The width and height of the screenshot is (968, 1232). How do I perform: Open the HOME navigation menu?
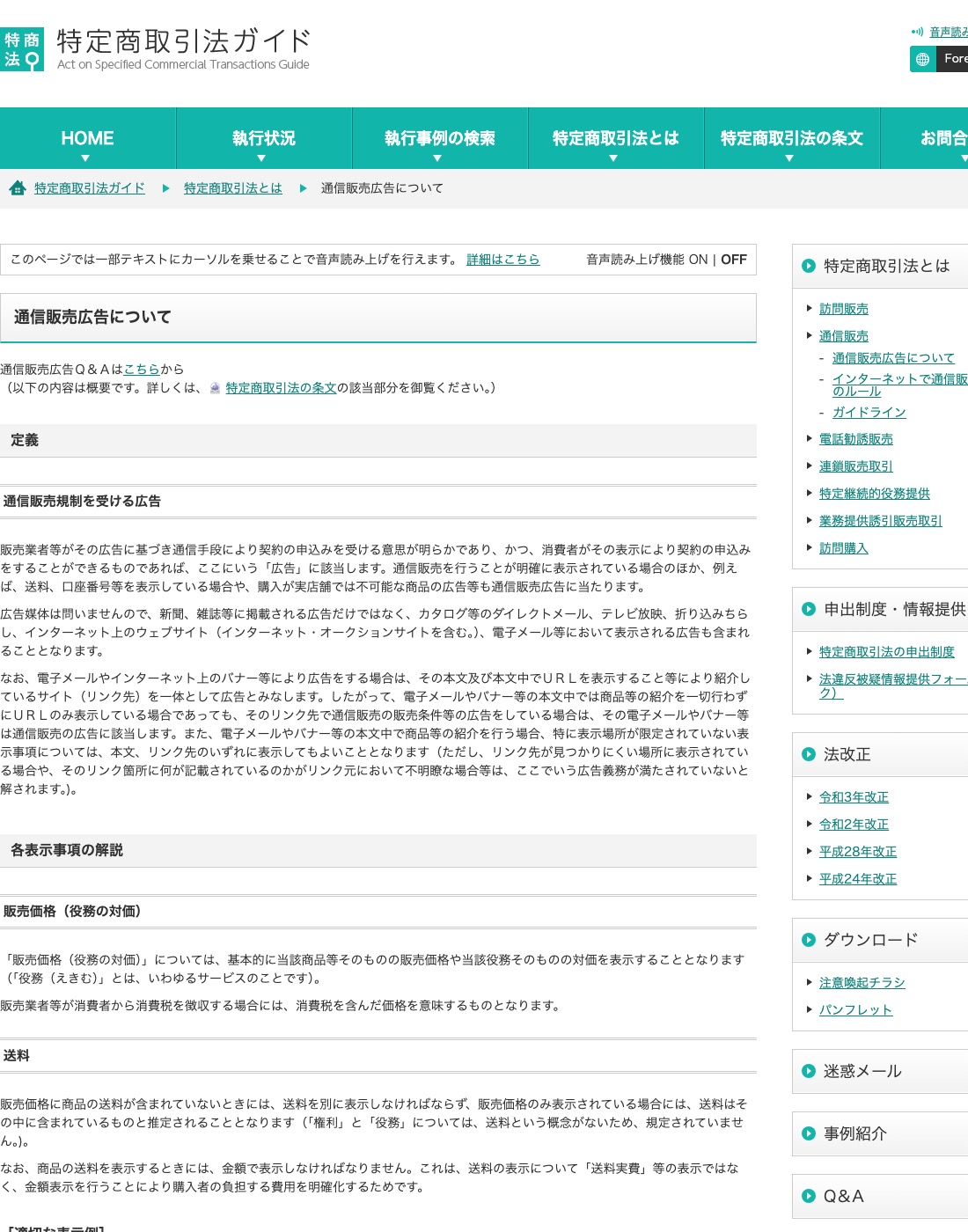(x=87, y=138)
